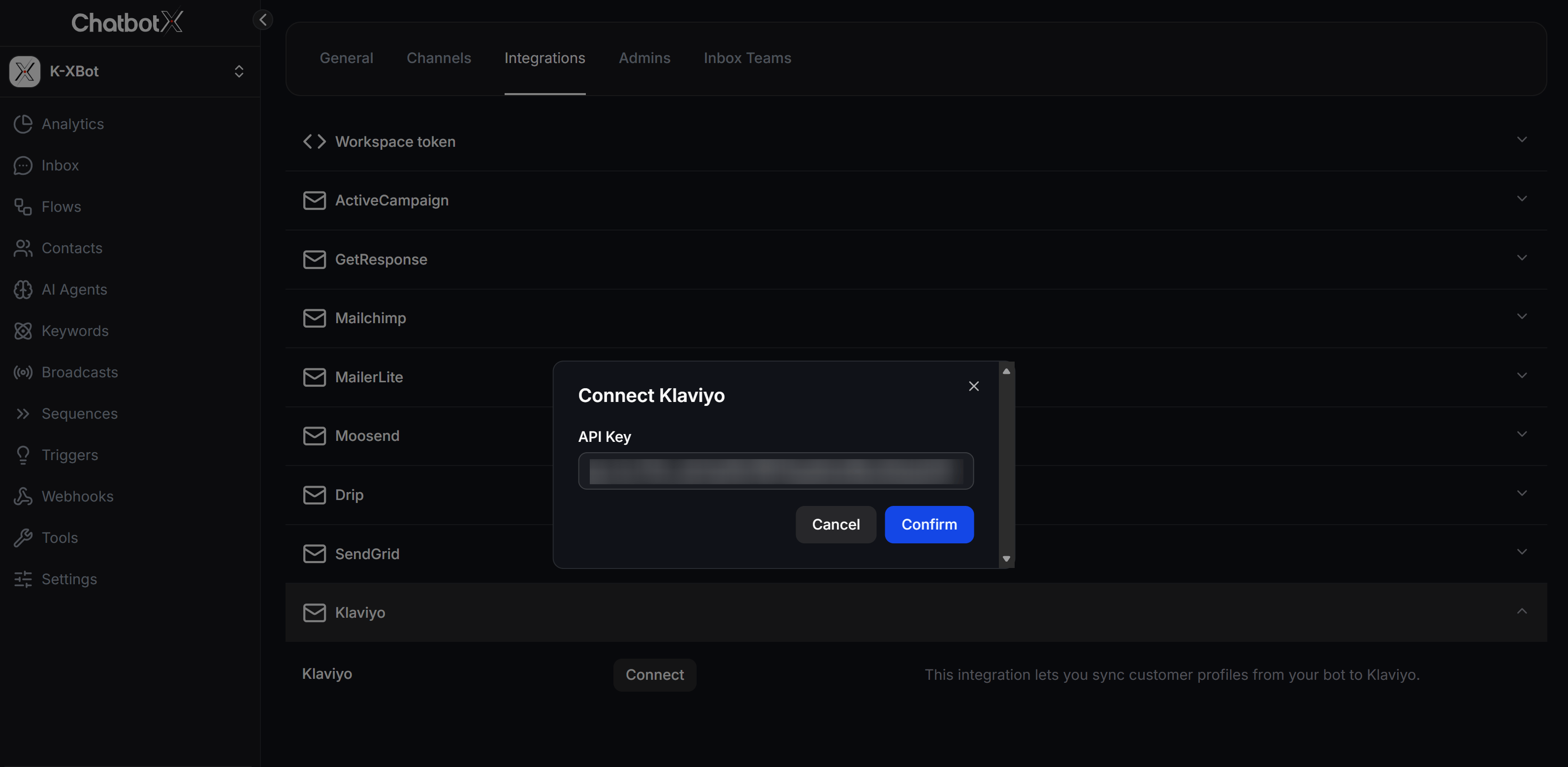Click the Connect Klaviyo dialog title
1568x767 pixels.
coord(651,396)
